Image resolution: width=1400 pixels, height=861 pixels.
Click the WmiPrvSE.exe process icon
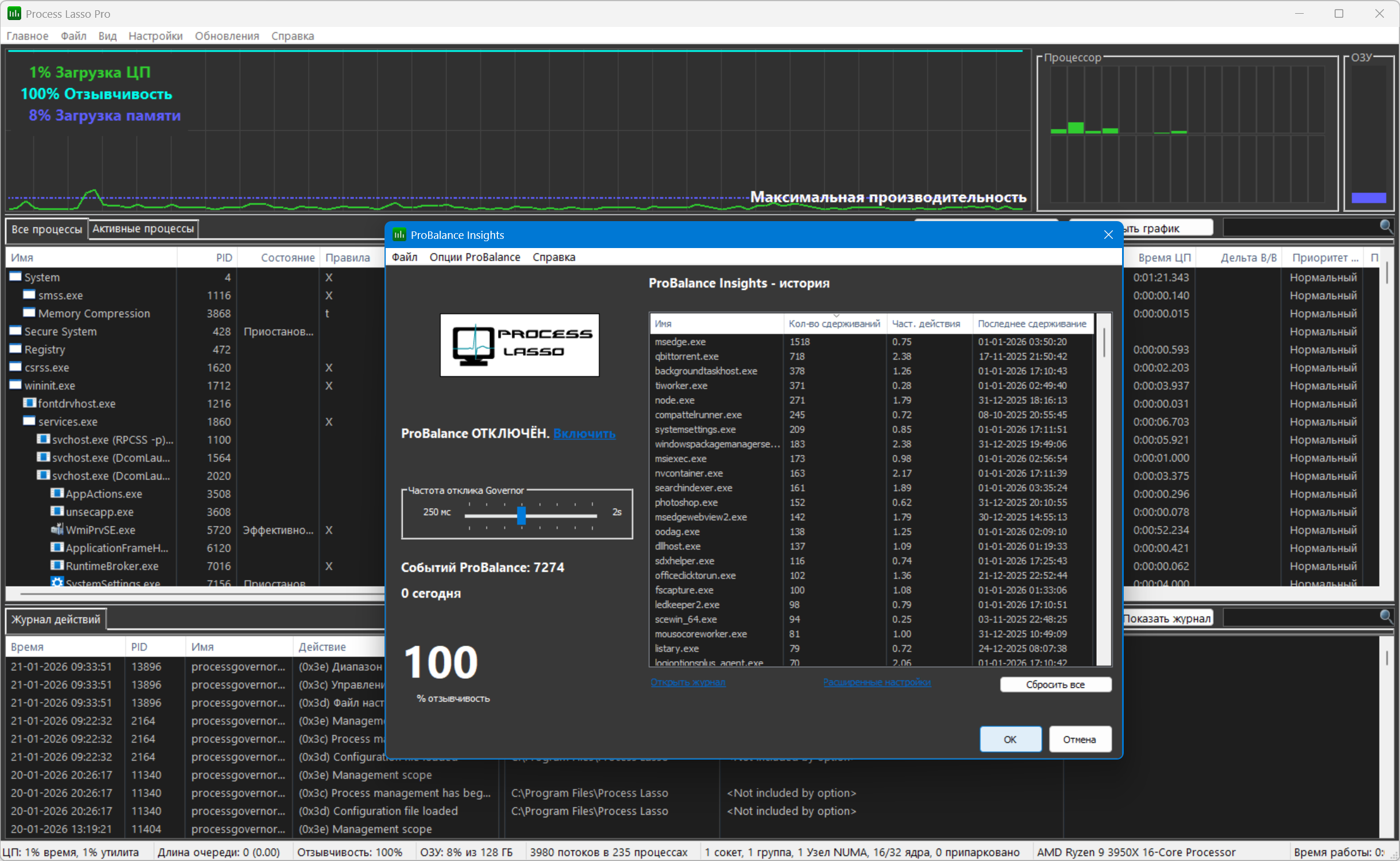57,529
